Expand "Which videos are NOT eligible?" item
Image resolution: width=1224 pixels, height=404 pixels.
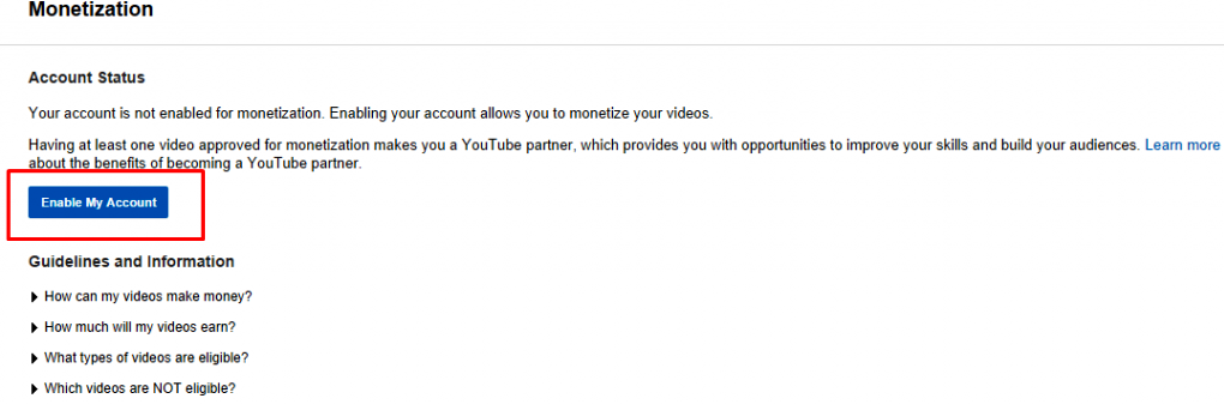point(140,388)
